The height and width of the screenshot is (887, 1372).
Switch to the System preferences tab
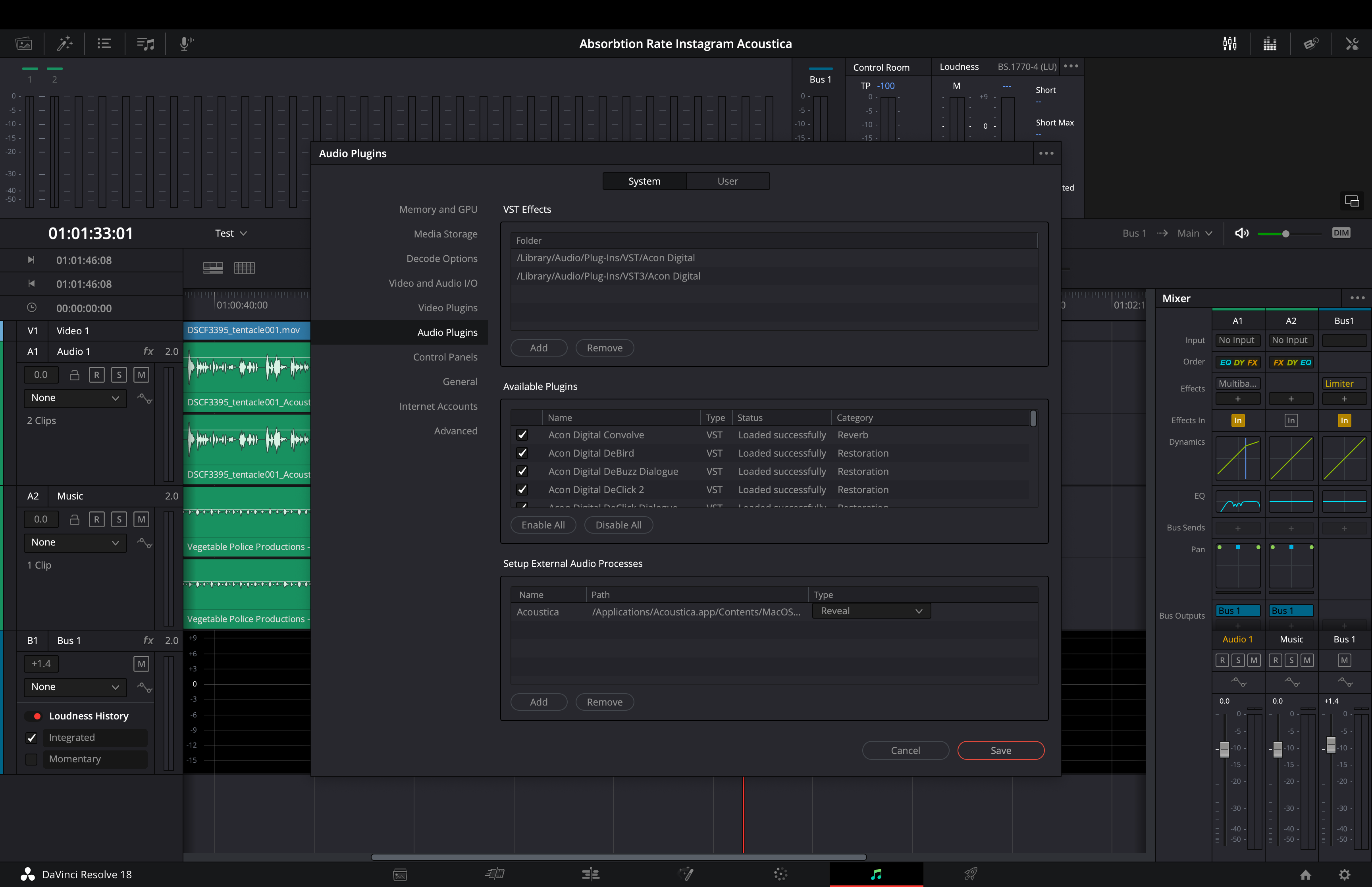(x=644, y=181)
